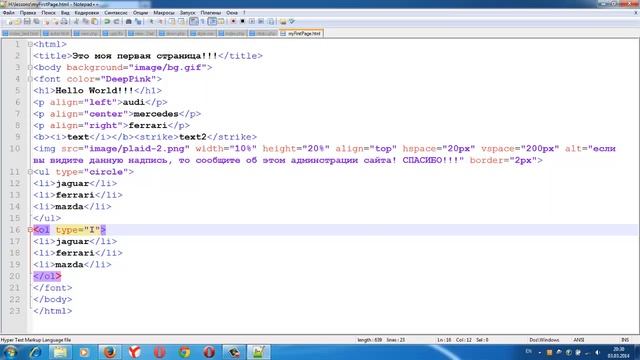Open the Макросы menu
Screen dimensions: 640x360
point(164,13)
